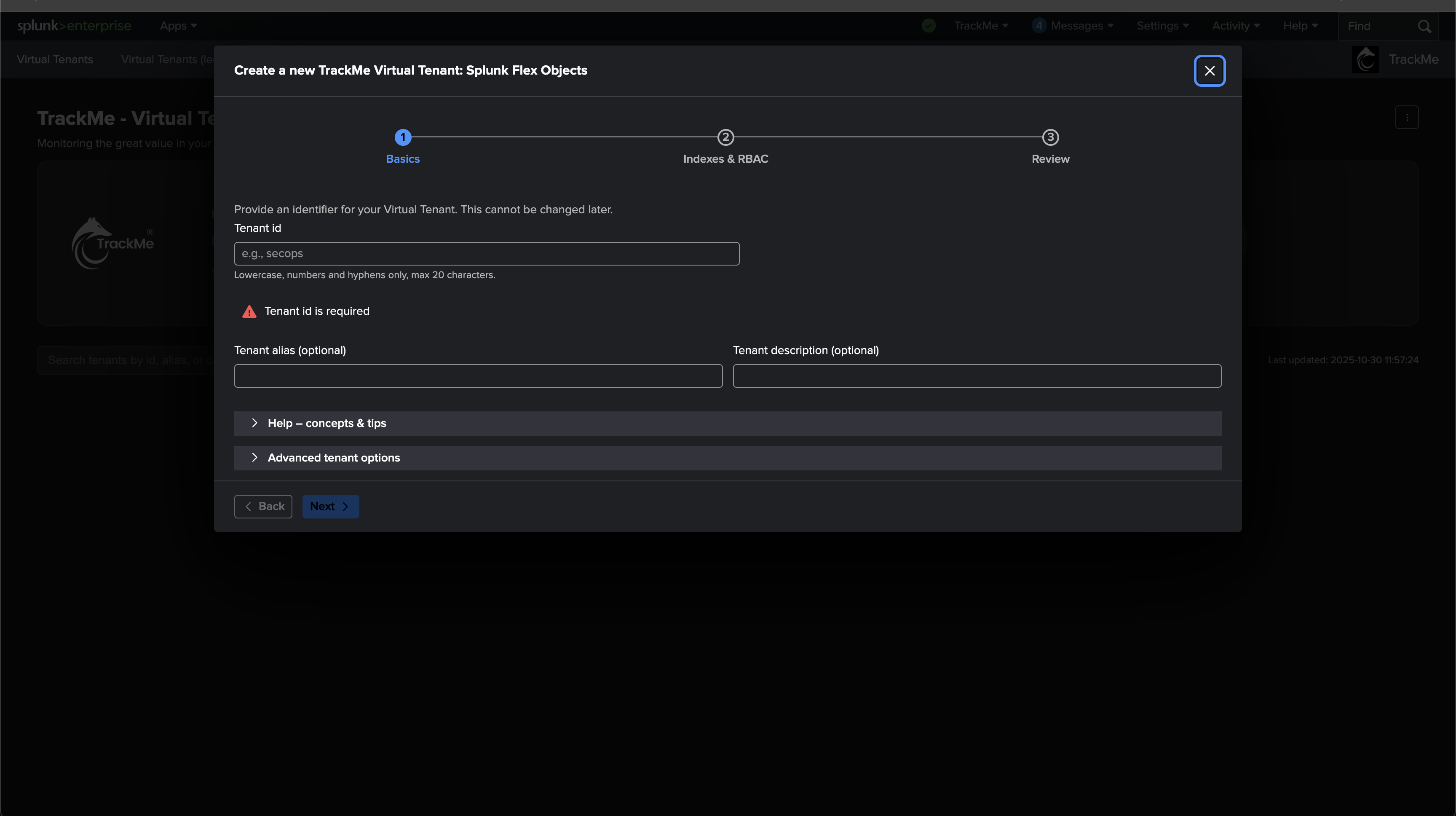Close the Create Virtual Tenant dialog
The height and width of the screenshot is (816, 1456).
coord(1209,71)
